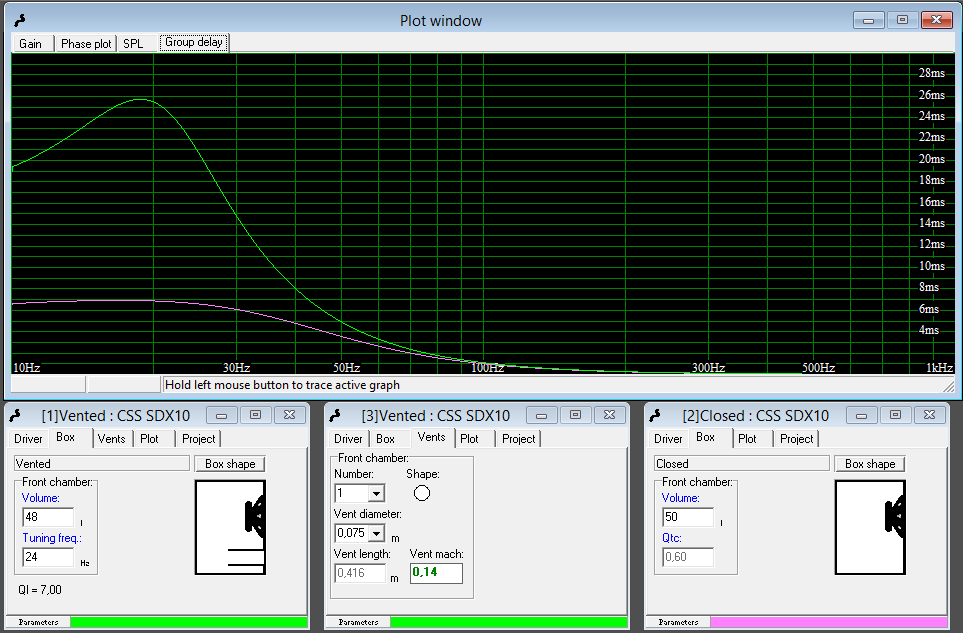Click Box shape button in [2]Closed window
The height and width of the screenshot is (633, 963).
(x=870, y=464)
